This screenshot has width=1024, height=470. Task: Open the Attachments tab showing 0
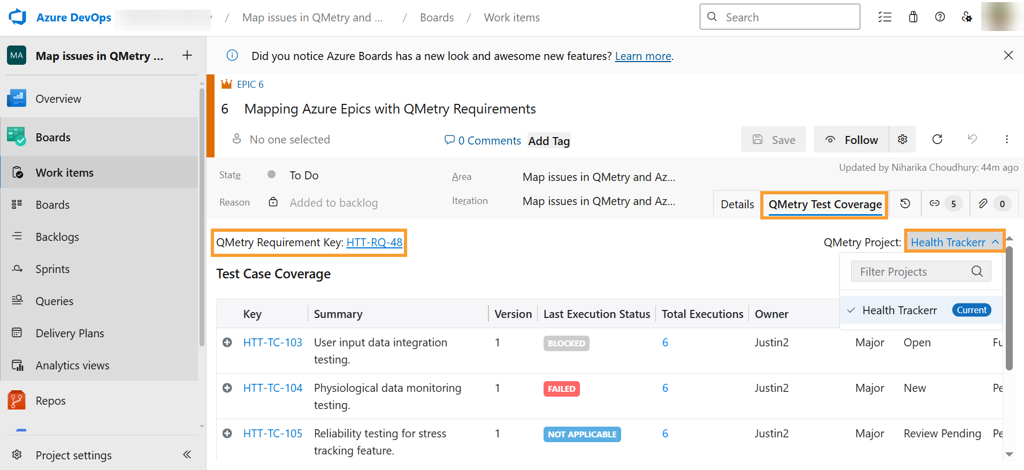(994, 204)
